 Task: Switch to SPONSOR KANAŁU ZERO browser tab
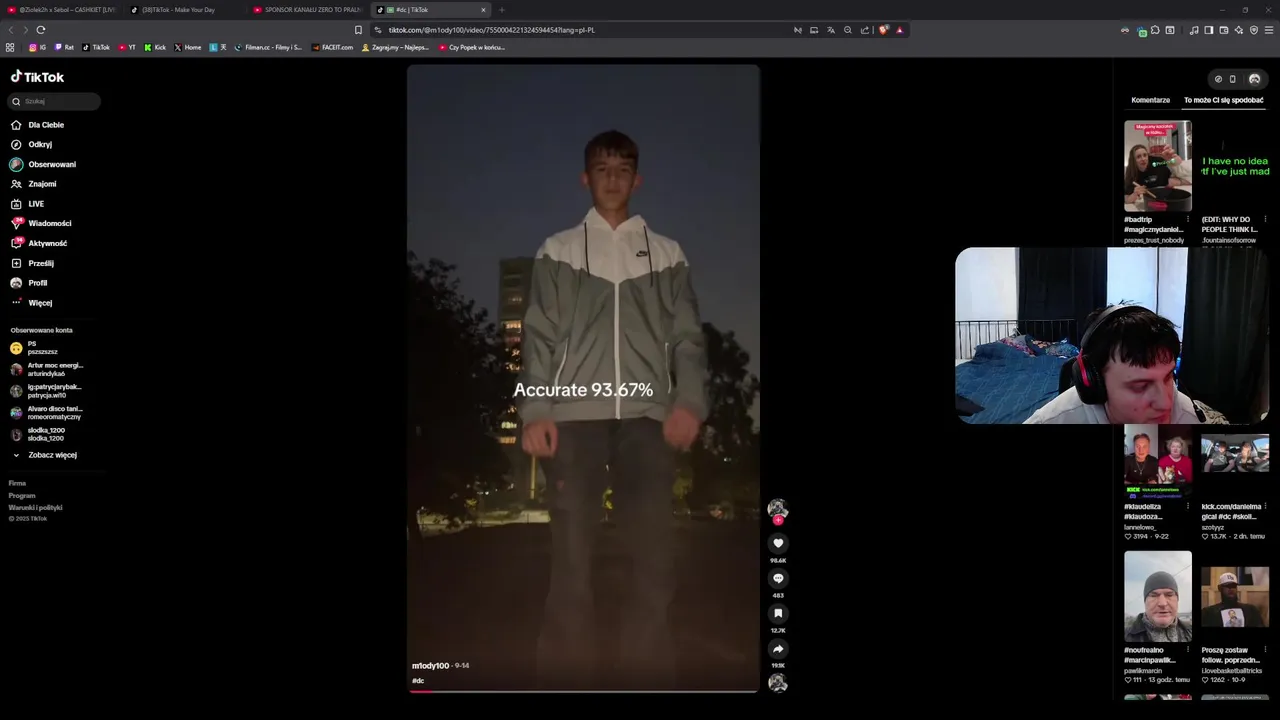[x=306, y=10]
